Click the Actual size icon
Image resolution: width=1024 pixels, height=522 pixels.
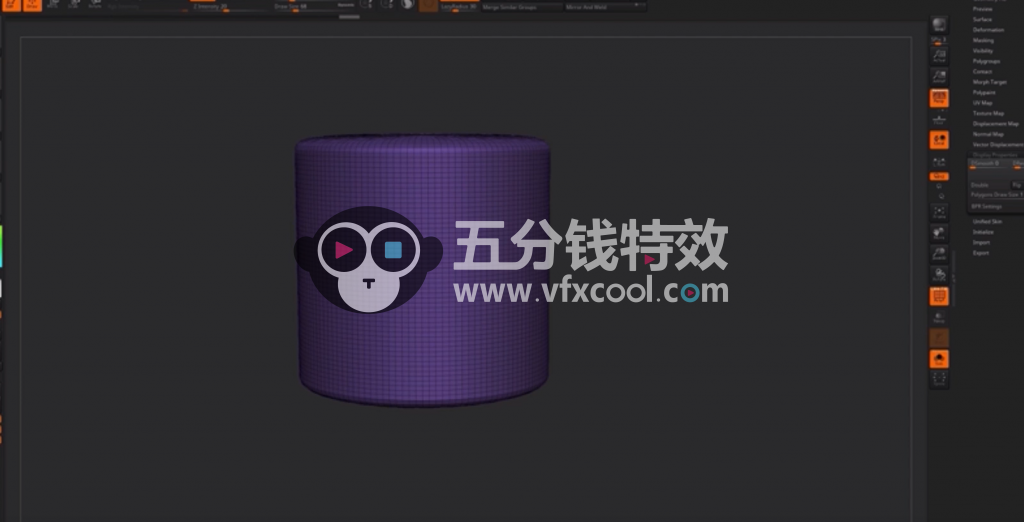point(939,56)
